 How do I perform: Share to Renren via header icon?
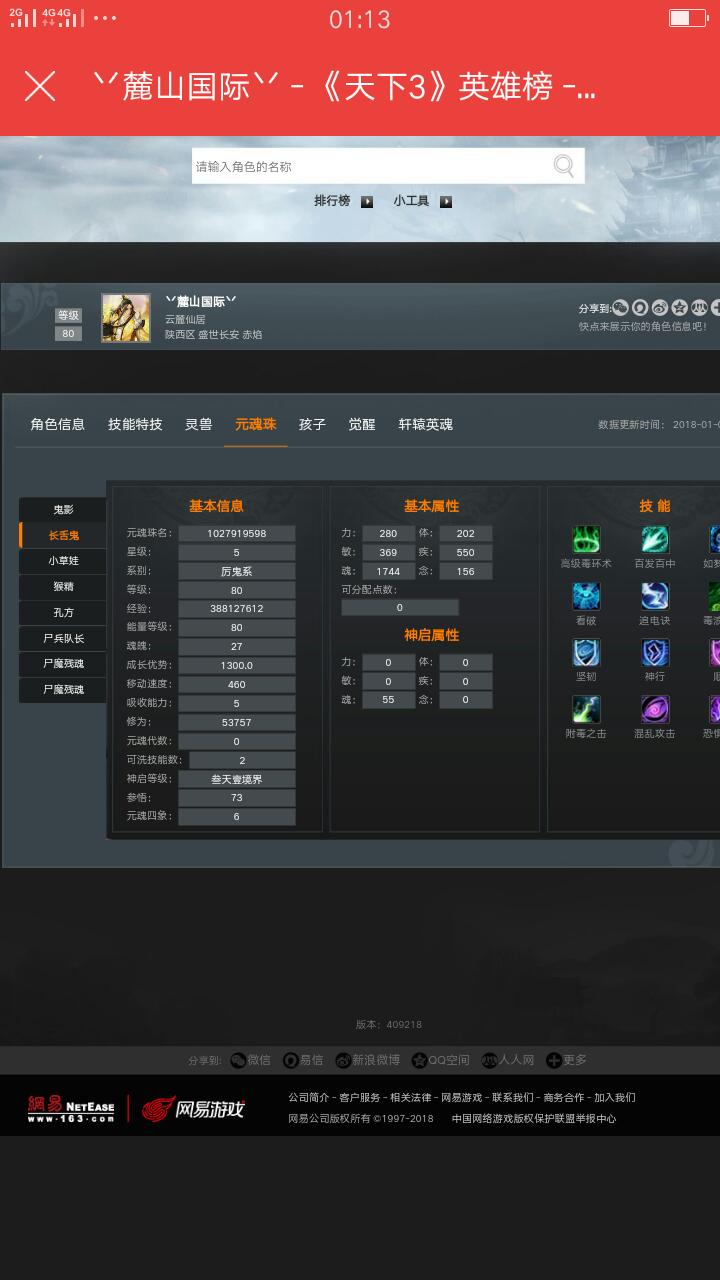coord(699,308)
